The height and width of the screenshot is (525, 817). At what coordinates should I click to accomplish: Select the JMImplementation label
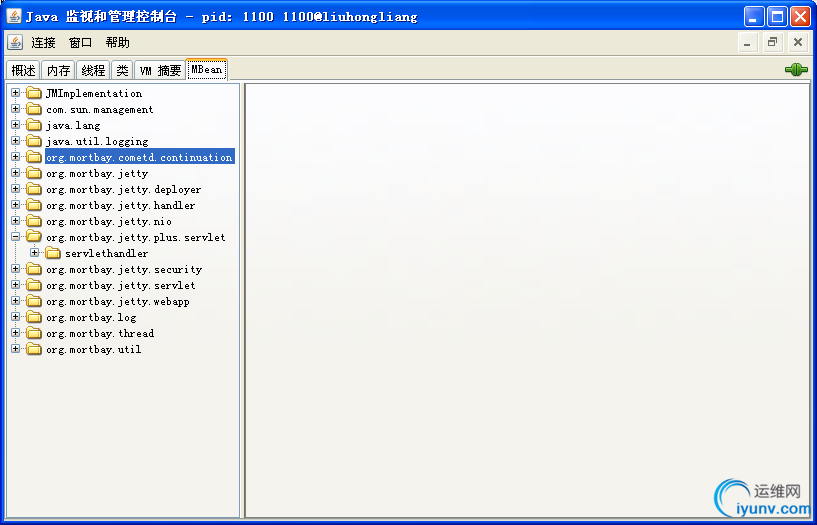(x=94, y=93)
